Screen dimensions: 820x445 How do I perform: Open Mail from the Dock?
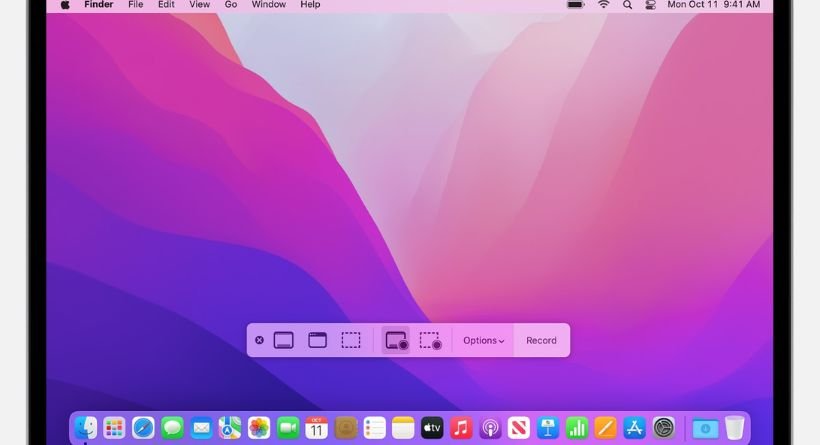click(x=201, y=428)
